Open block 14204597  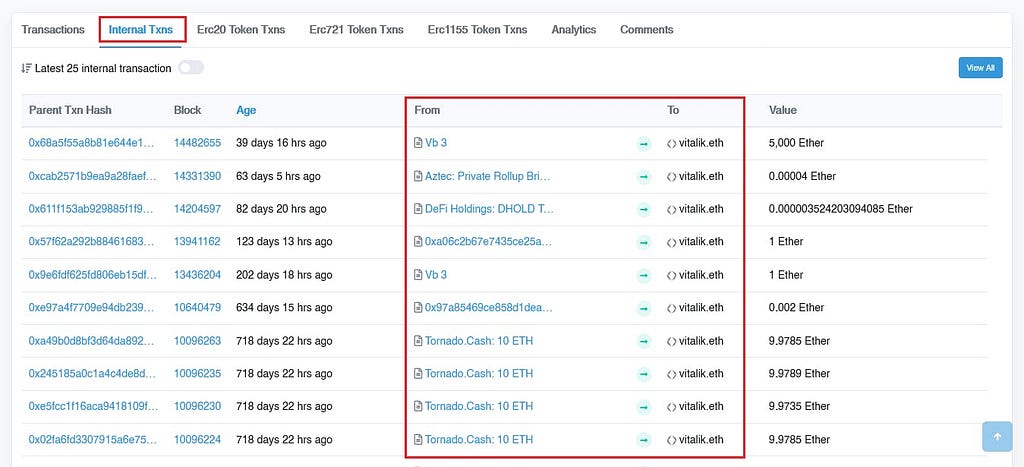tap(197, 209)
